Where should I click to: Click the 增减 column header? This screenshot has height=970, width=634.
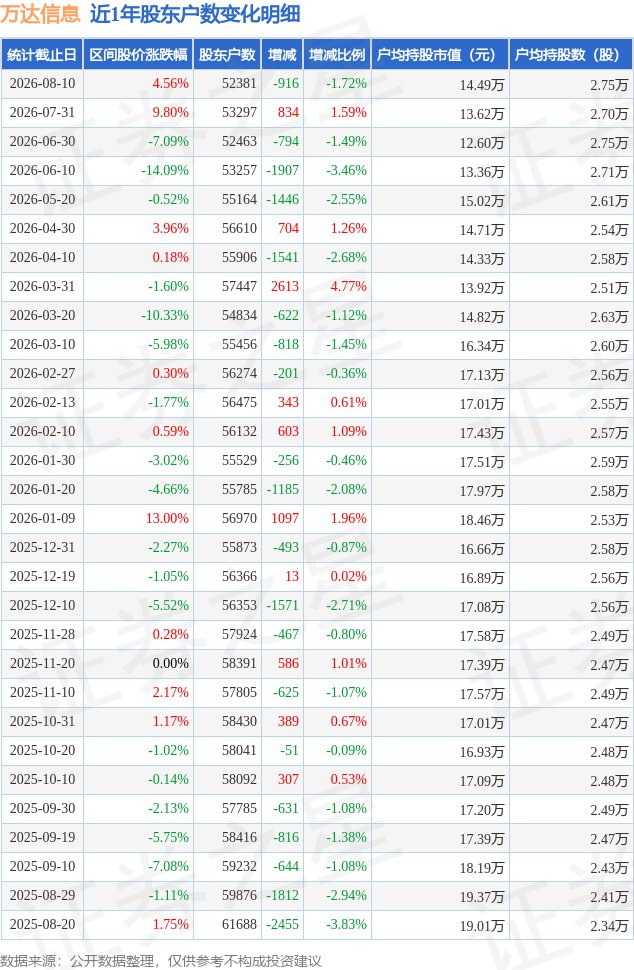(282, 54)
